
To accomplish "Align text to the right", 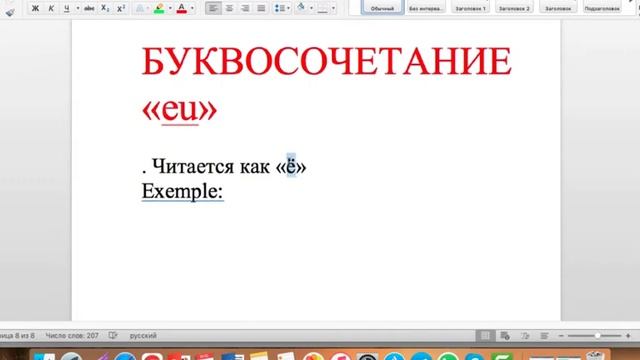I will point(245,8).
